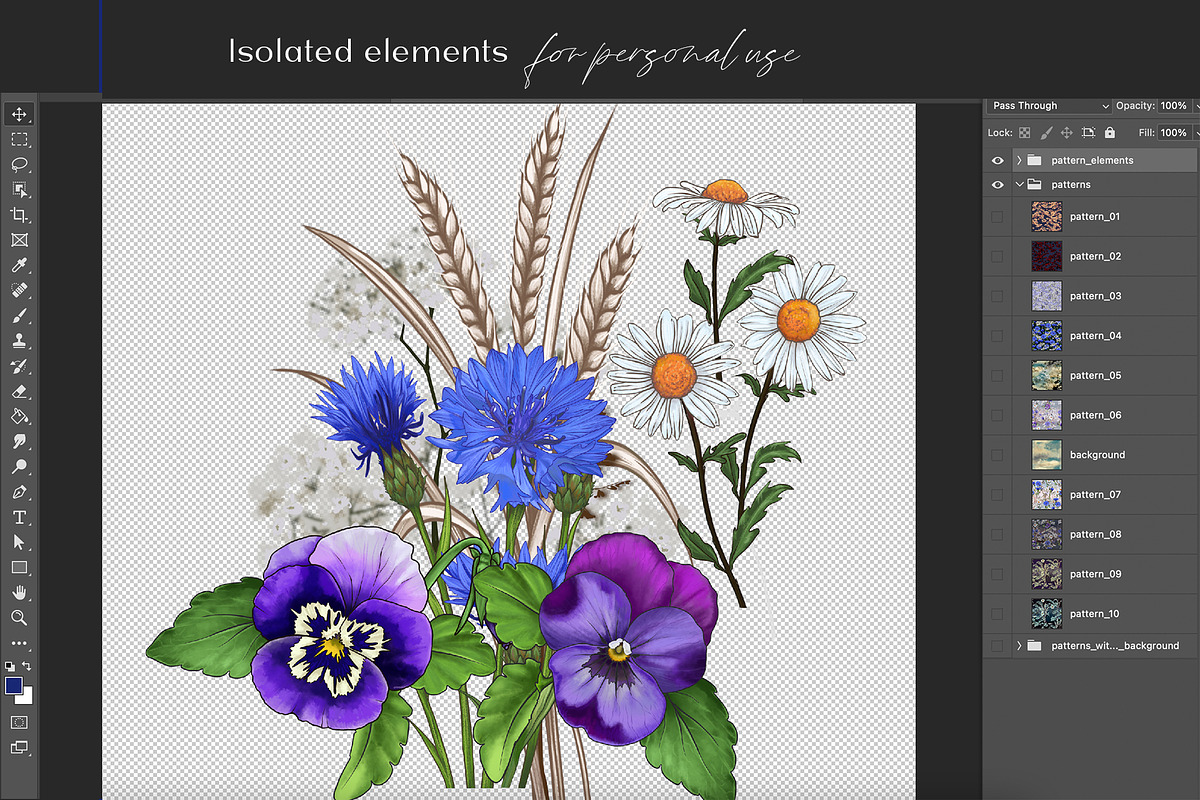
Task: Select the Brush tool
Action: 19,316
